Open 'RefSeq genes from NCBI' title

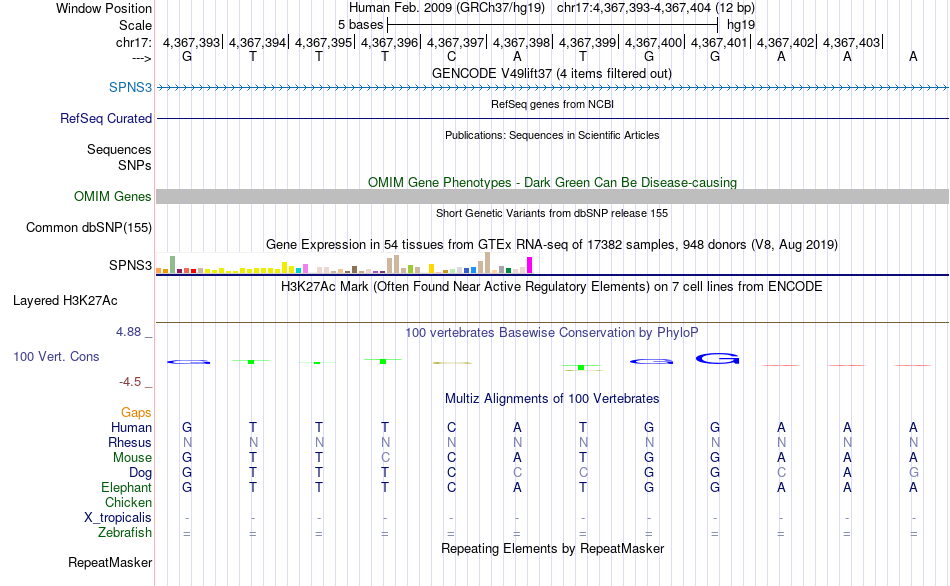click(x=552, y=104)
